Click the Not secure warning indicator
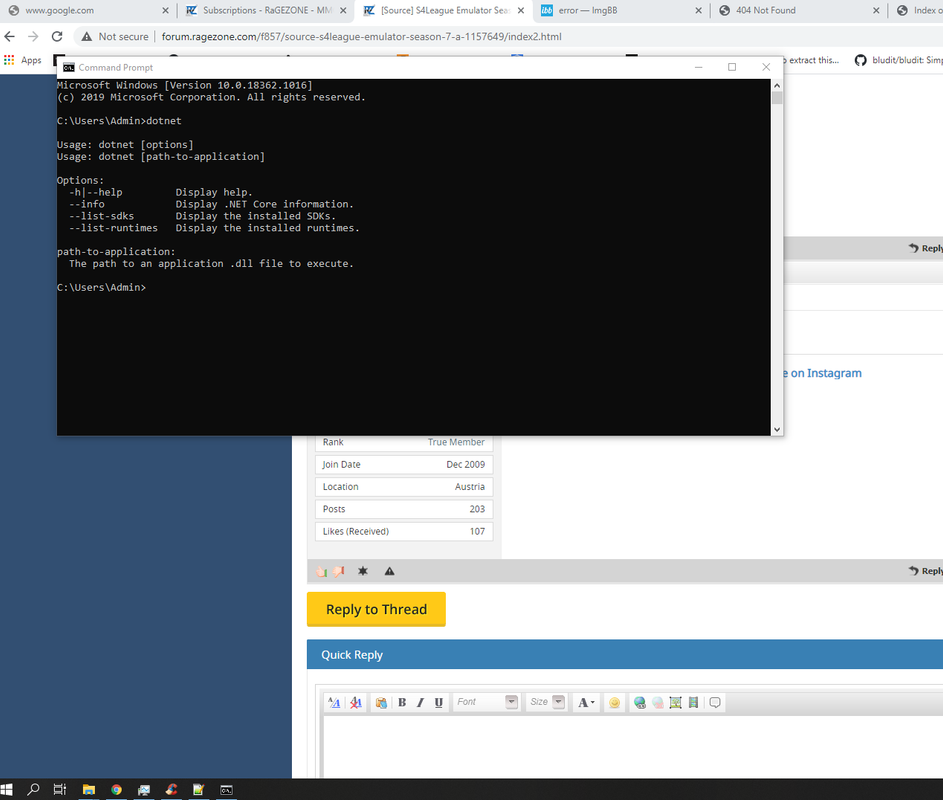943x800 pixels. [x=115, y=37]
